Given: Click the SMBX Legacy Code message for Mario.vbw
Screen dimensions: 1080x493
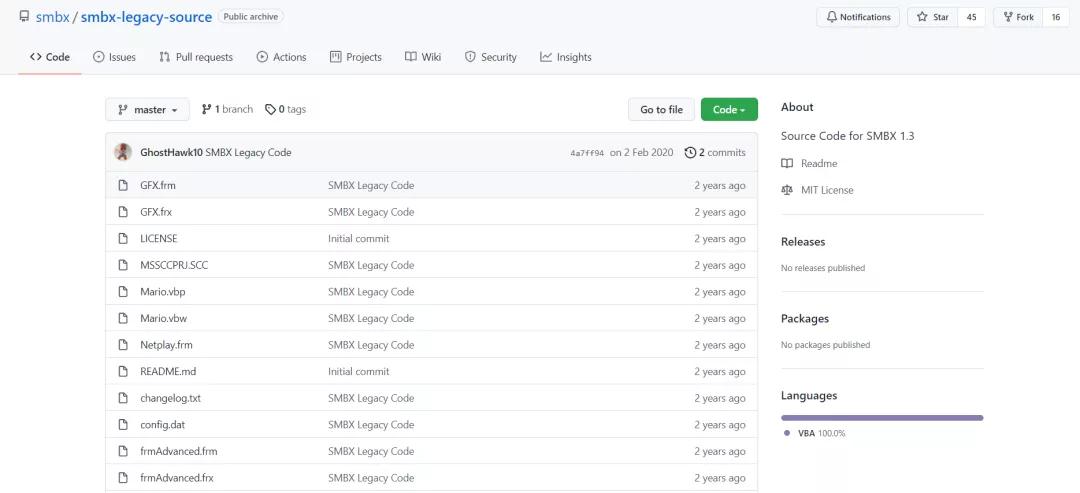Looking at the screenshot, I should (x=371, y=318).
